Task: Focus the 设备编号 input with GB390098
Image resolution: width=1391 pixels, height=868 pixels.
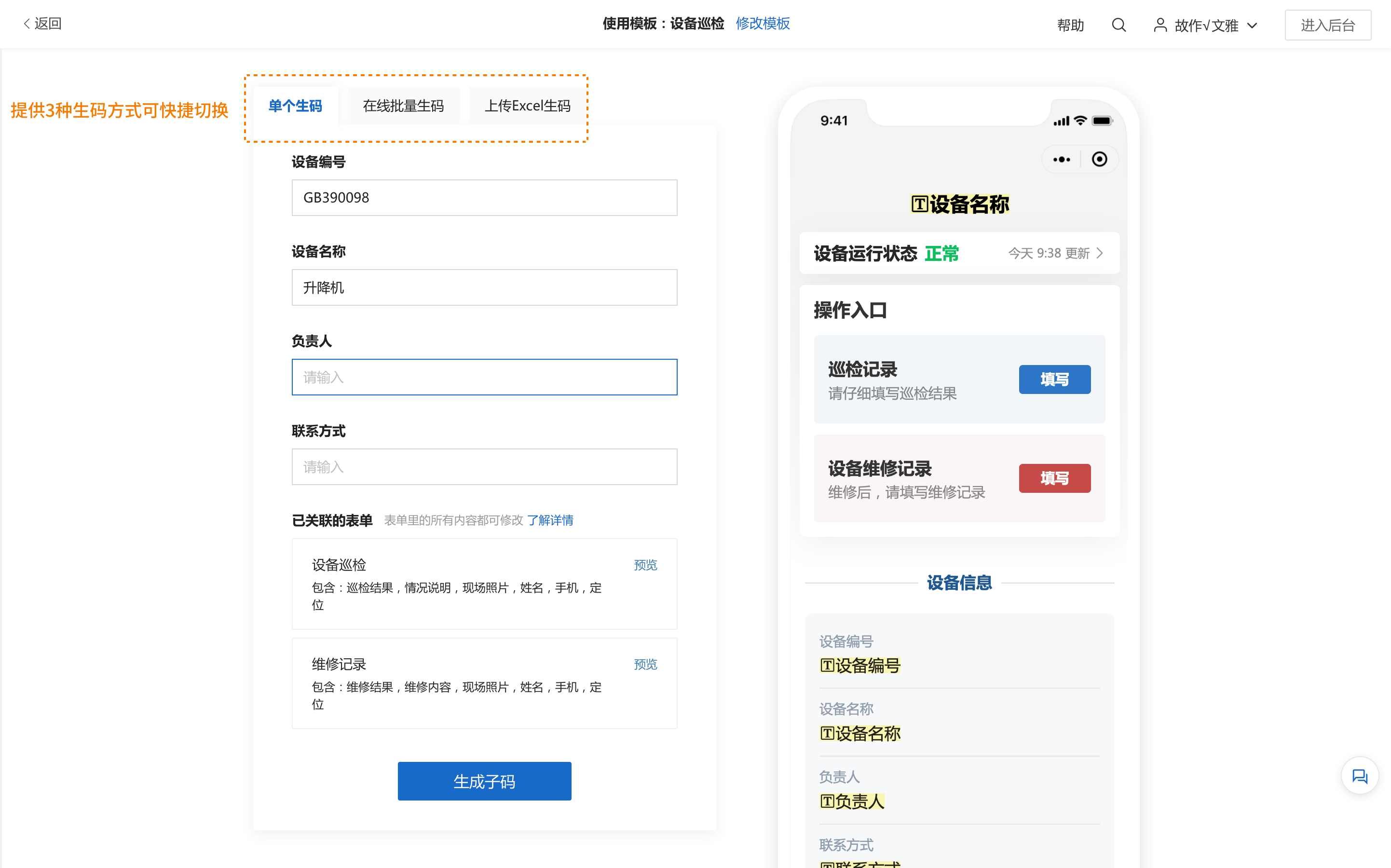Action: click(x=484, y=198)
